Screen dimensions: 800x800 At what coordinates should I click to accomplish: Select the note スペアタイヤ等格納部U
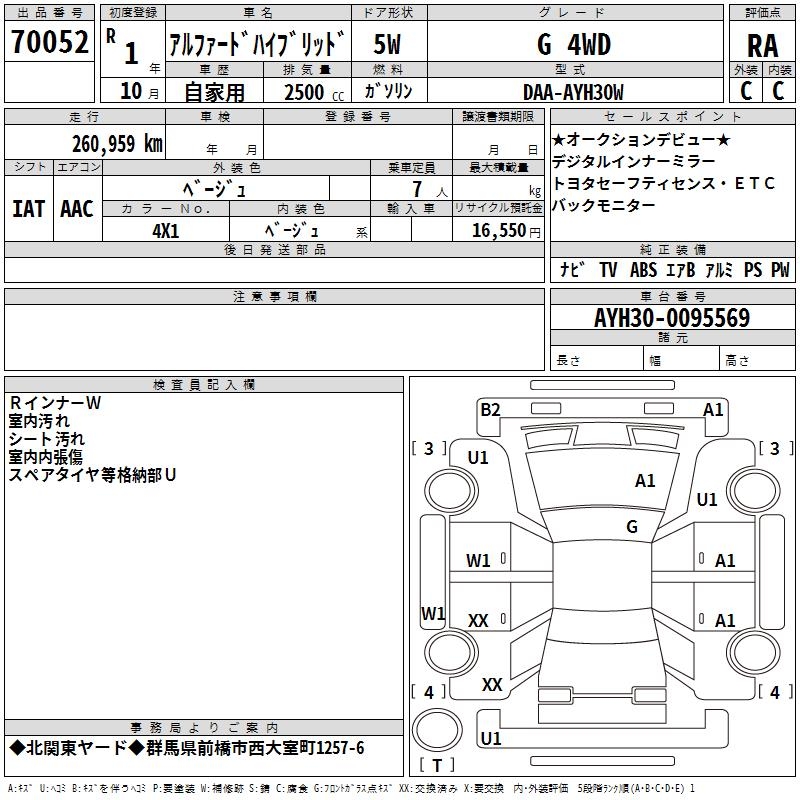click(92, 475)
